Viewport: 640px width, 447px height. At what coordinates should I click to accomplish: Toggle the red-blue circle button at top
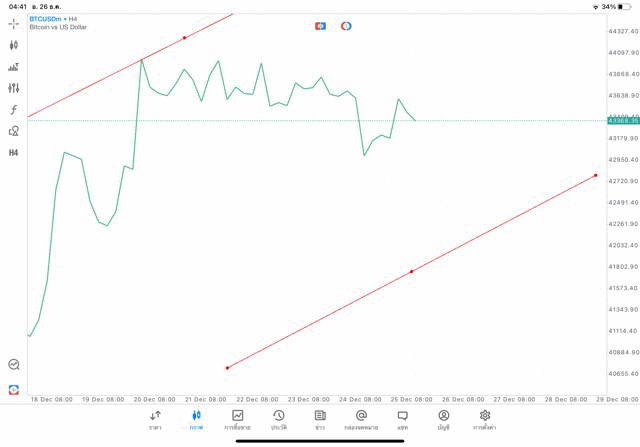pyautogui.click(x=346, y=26)
